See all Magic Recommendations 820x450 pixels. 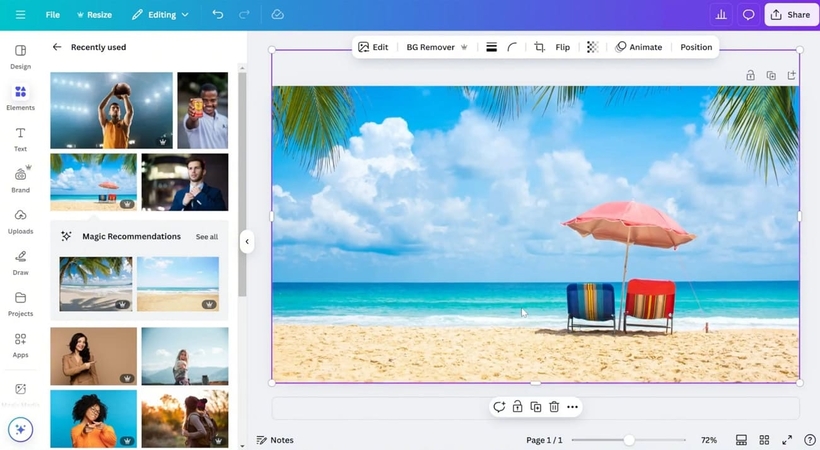pyautogui.click(x=207, y=237)
